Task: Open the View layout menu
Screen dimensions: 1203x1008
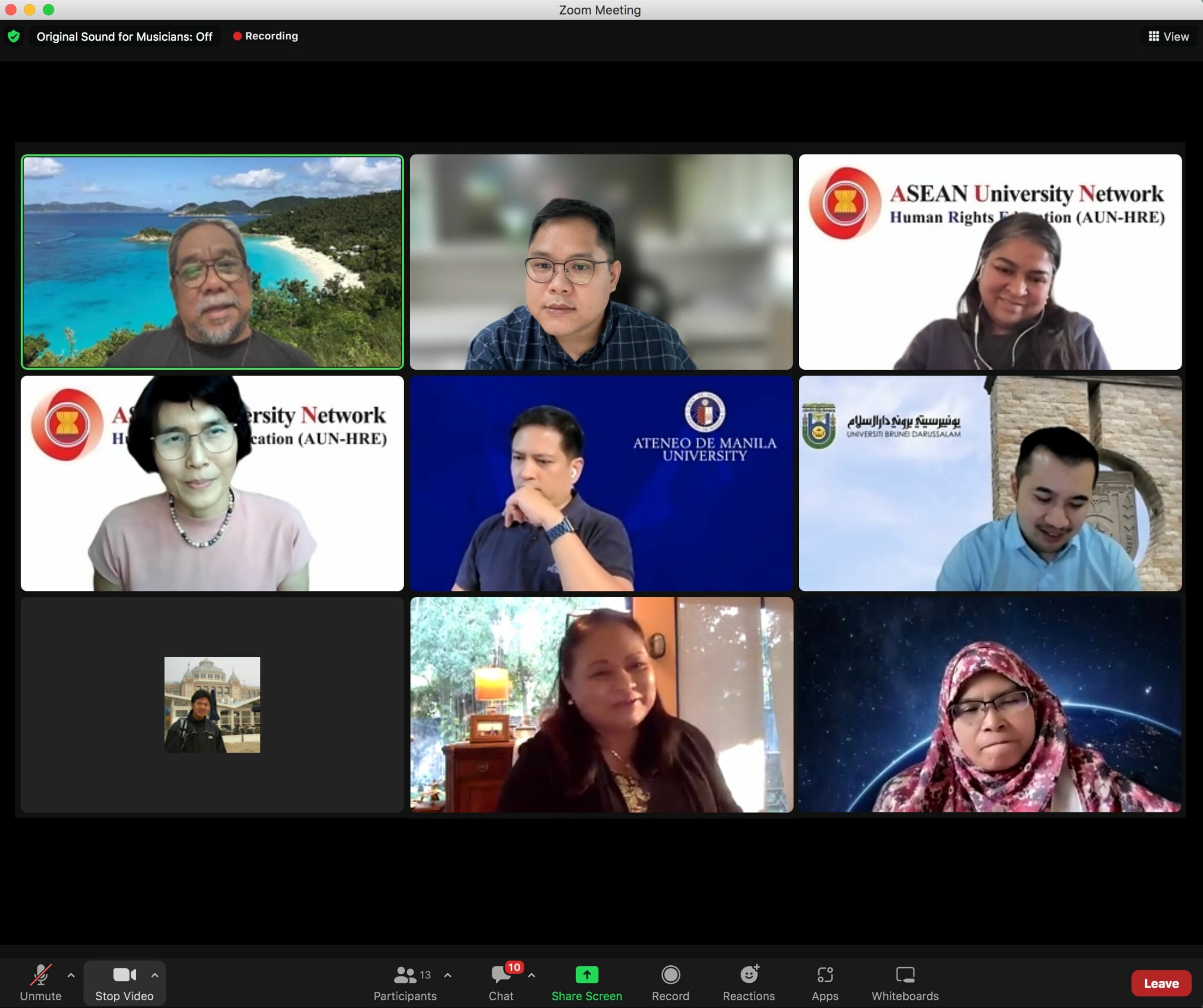Action: (1169, 37)
